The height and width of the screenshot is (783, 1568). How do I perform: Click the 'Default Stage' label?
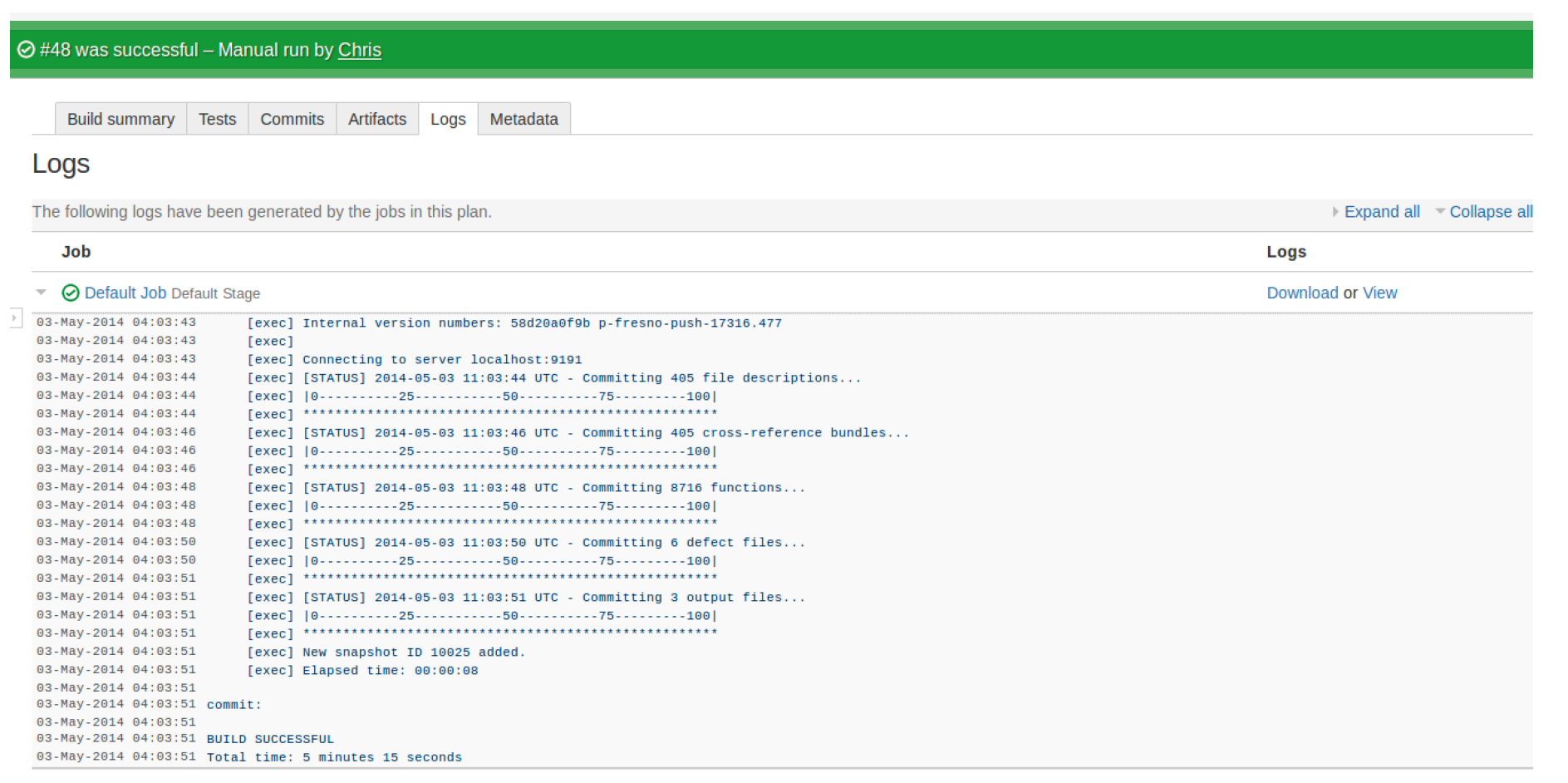tap(216, 293)
